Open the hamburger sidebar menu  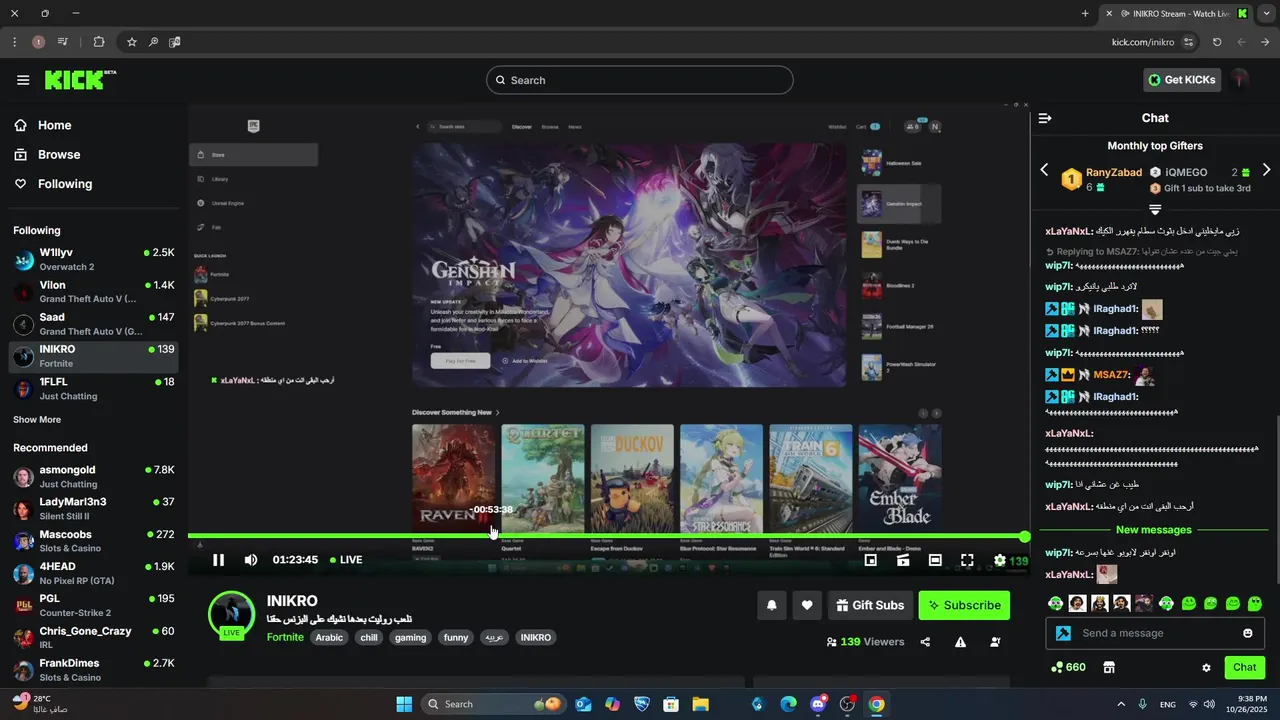point(23,80)
